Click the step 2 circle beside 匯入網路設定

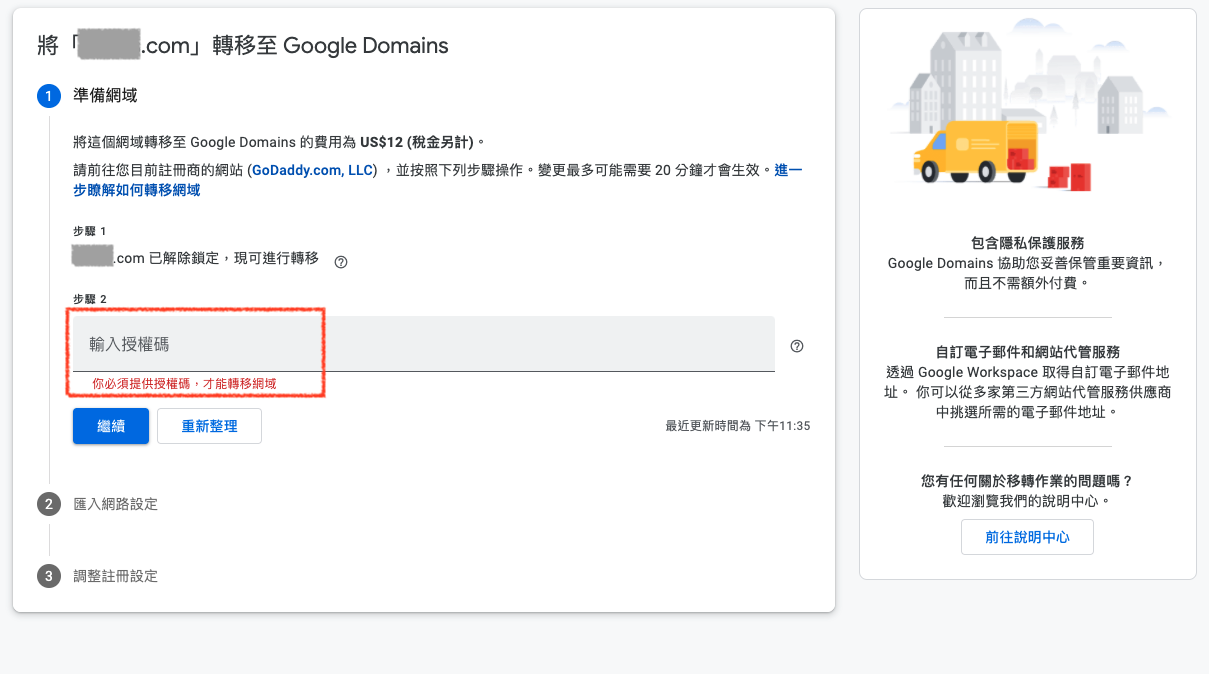point(48,504)
